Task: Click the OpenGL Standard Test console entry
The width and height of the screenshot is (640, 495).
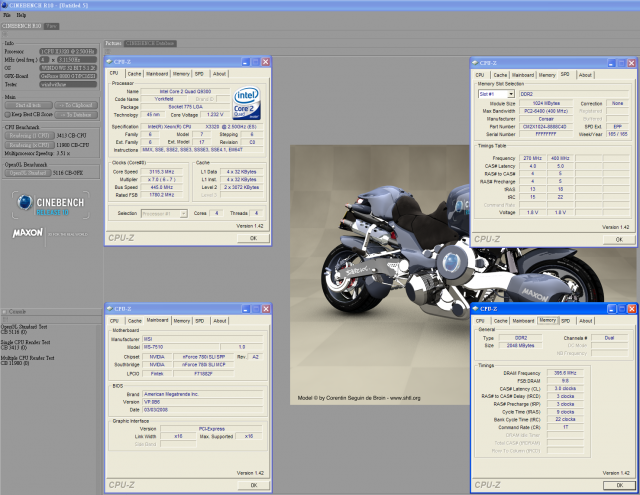Action: (x=24, y=329)
